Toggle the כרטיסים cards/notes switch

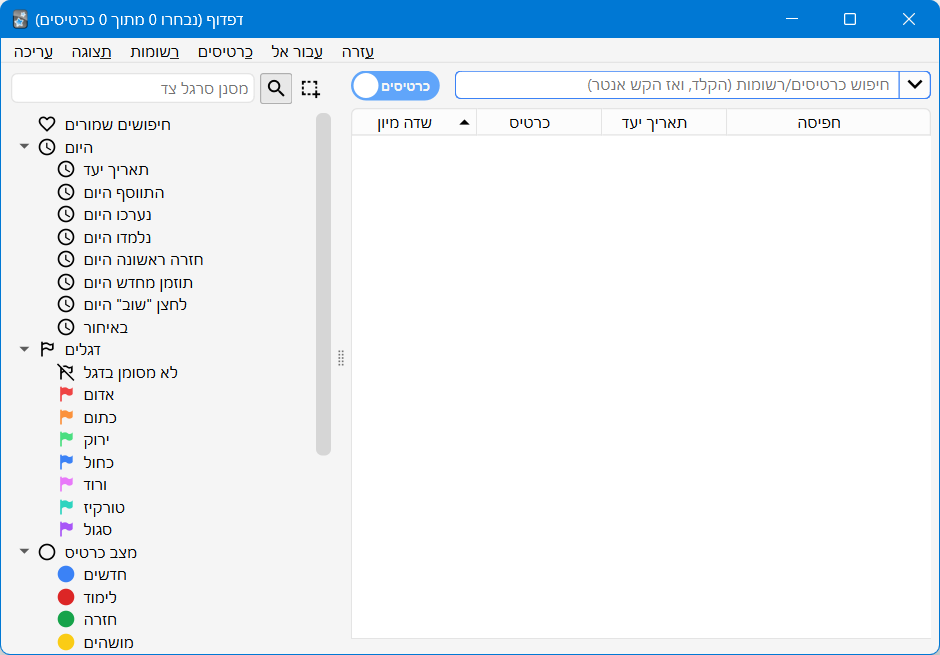(395, 86)
